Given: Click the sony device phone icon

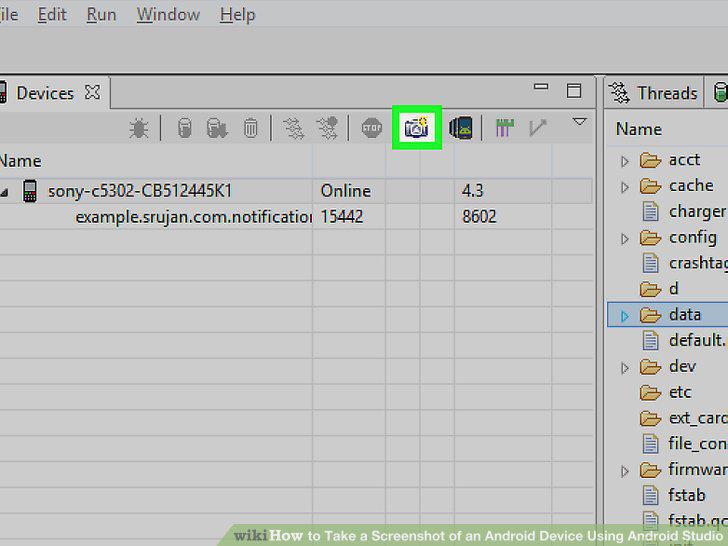Looking at the screenshot, I should [30, 191].
